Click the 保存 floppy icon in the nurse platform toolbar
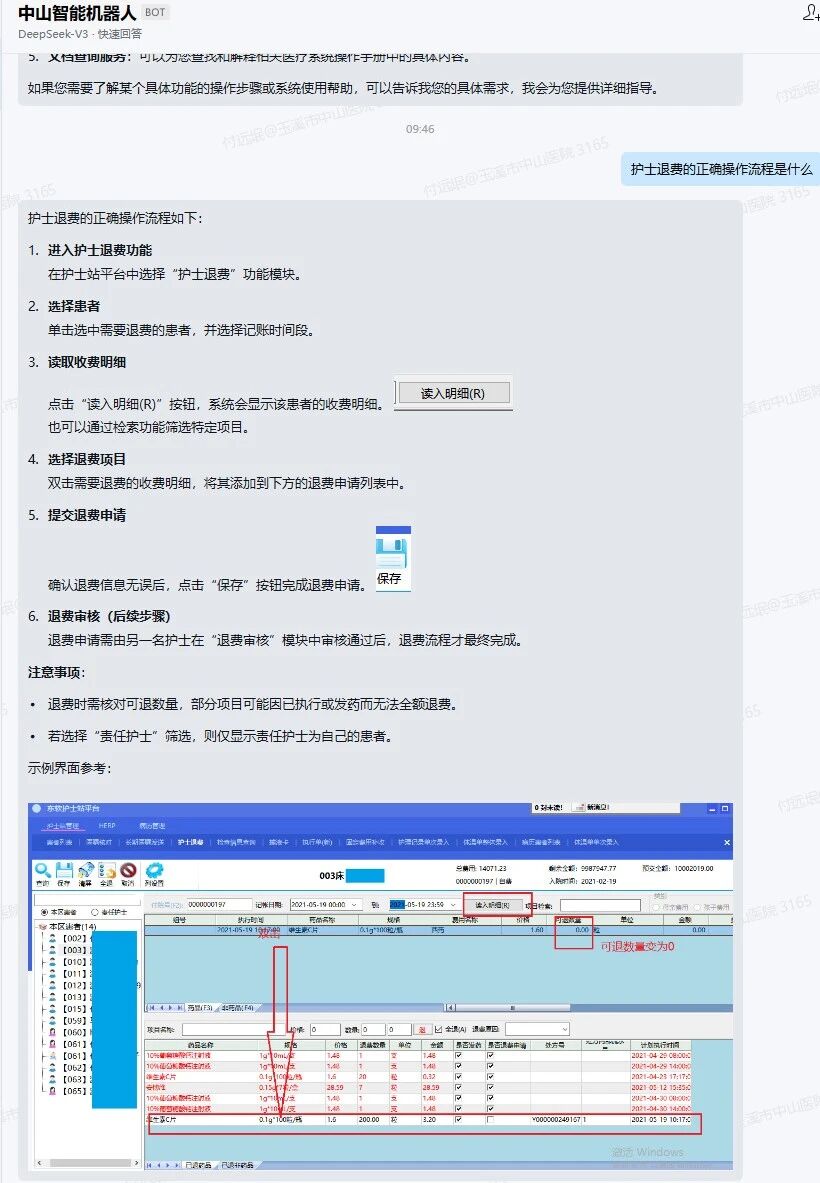The image size is (820, 1183). click(x=64, y=871)
